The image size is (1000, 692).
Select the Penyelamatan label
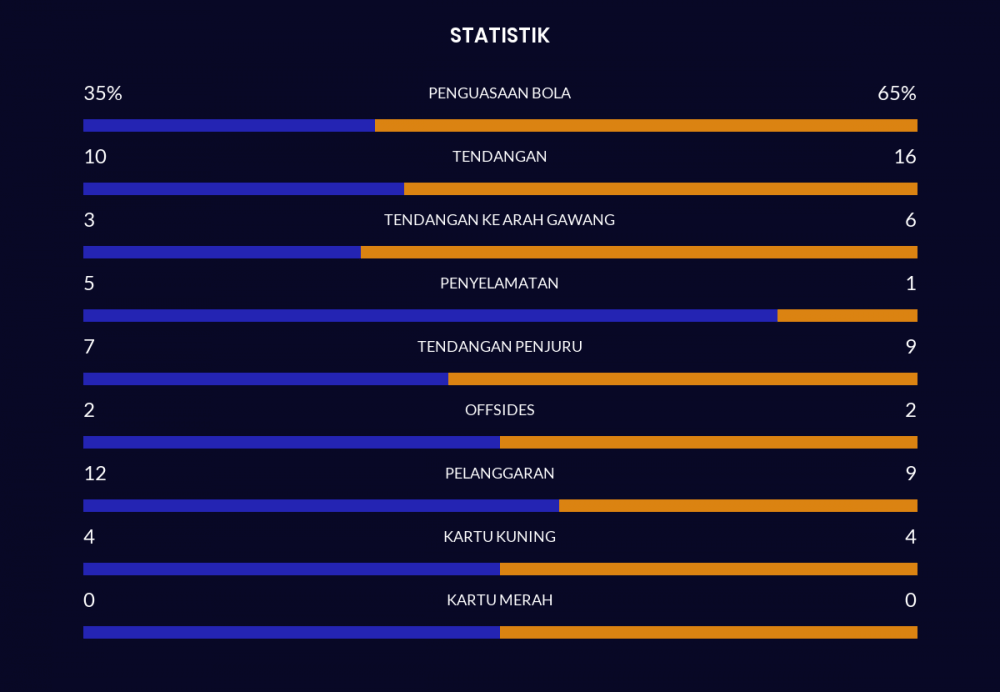[x=499, y=283]
